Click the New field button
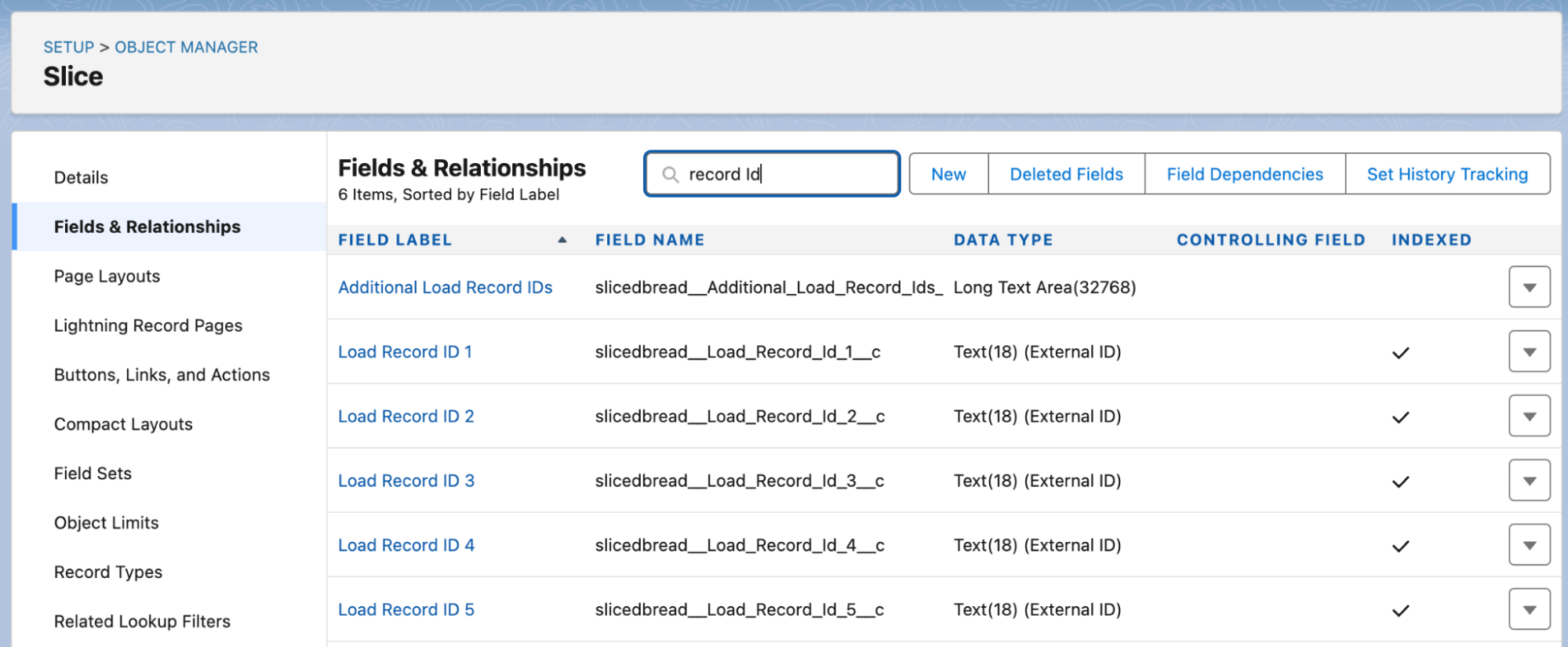 tap(948, 174)
